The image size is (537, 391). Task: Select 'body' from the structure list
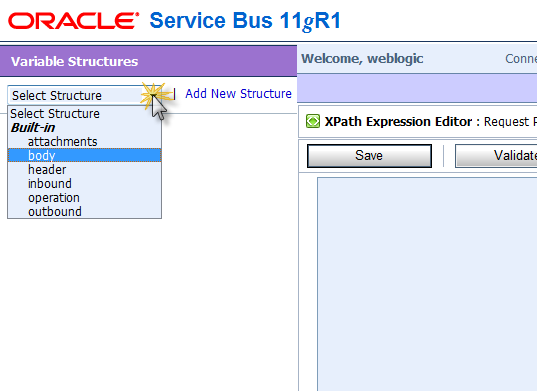pyautogui.click(x=84, y=155)
